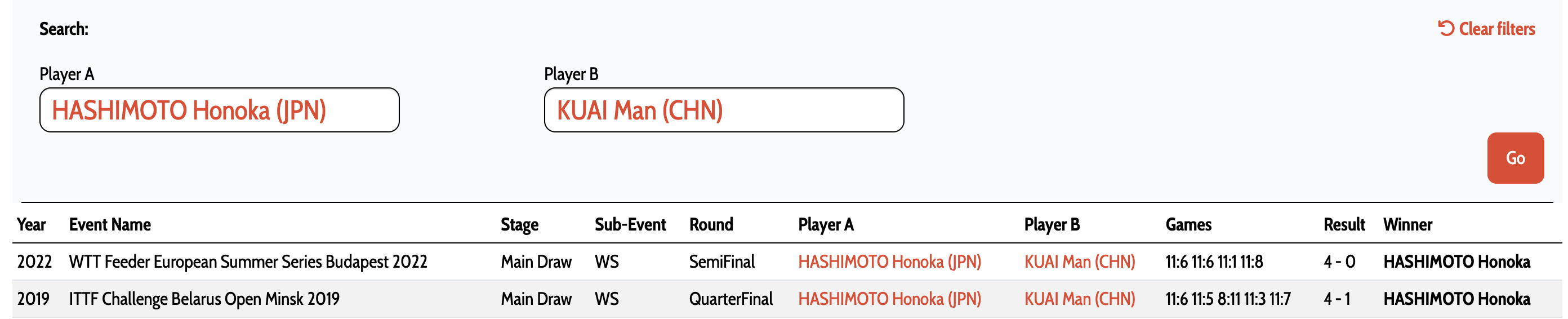Sort by Games column header
Image resolution: width=1568 pixels, height=319 pixels.
click(x=1188, y=225)
